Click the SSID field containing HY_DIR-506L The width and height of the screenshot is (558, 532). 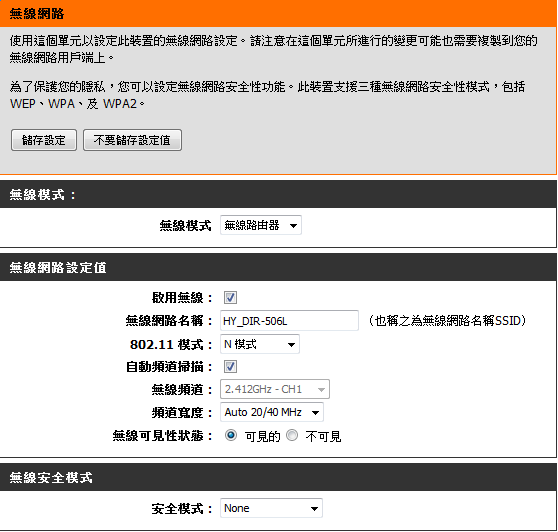point(289,321)
